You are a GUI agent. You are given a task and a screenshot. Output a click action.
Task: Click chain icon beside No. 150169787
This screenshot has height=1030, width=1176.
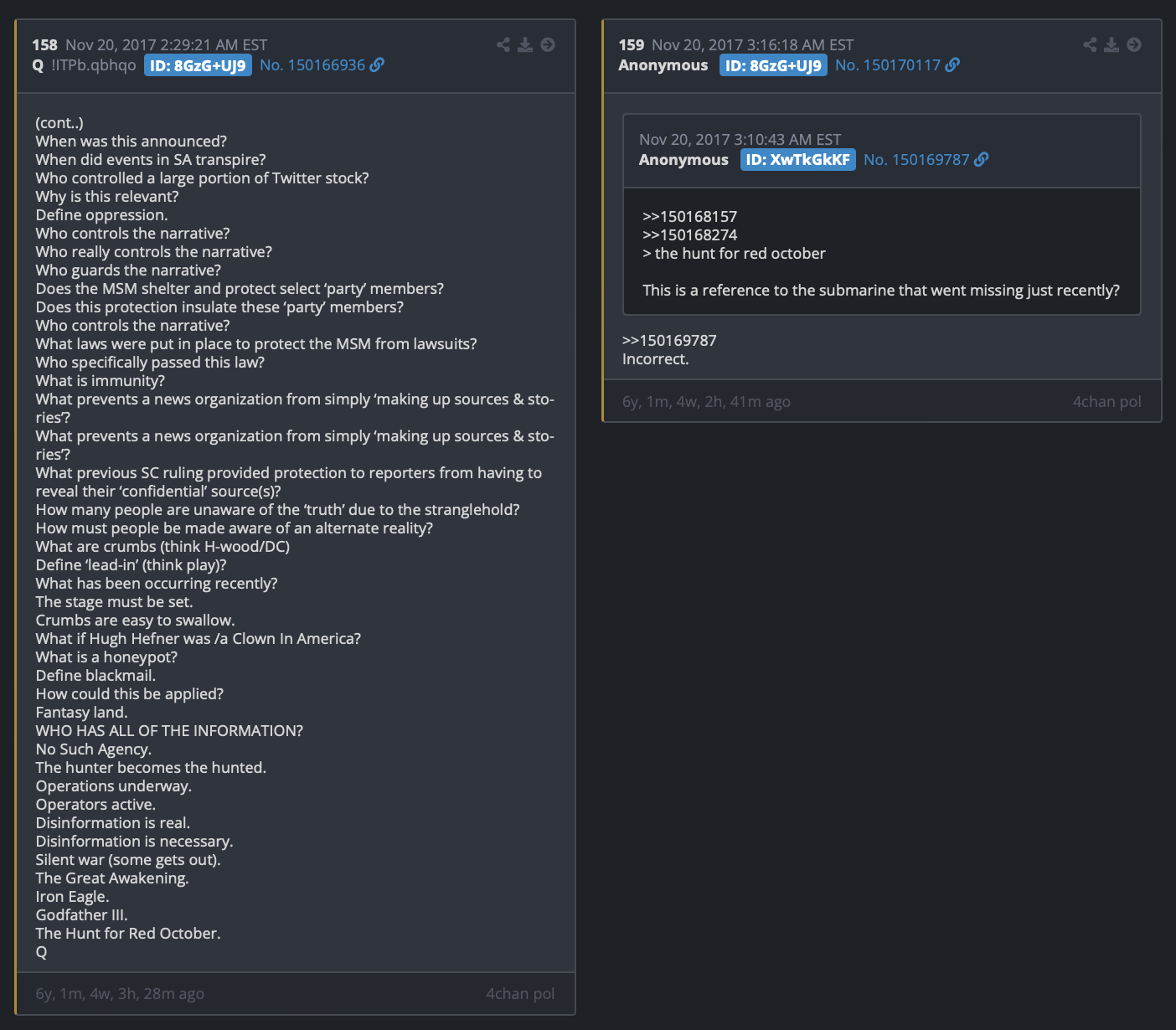pos(982,159)
